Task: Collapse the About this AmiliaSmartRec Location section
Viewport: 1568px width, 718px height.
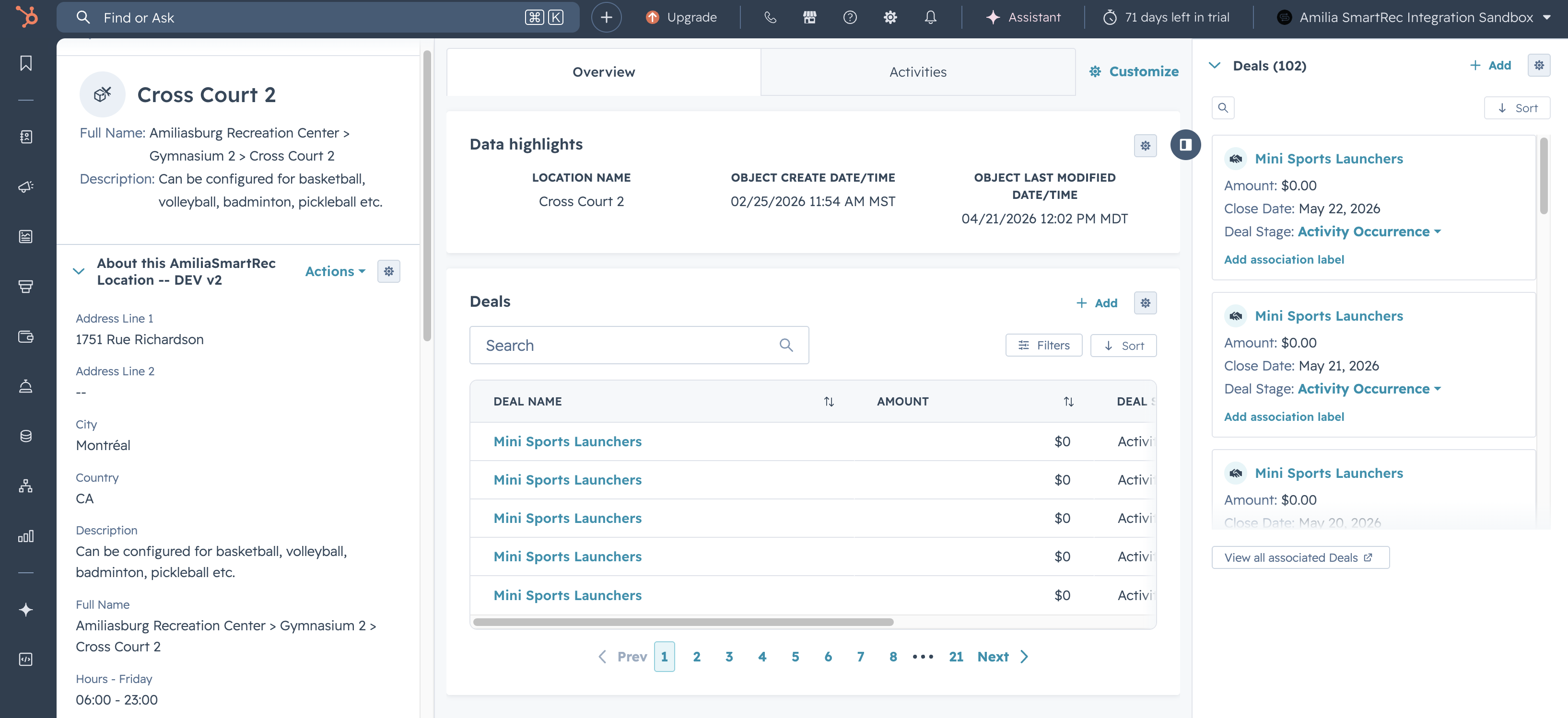Action: [79, 271]
